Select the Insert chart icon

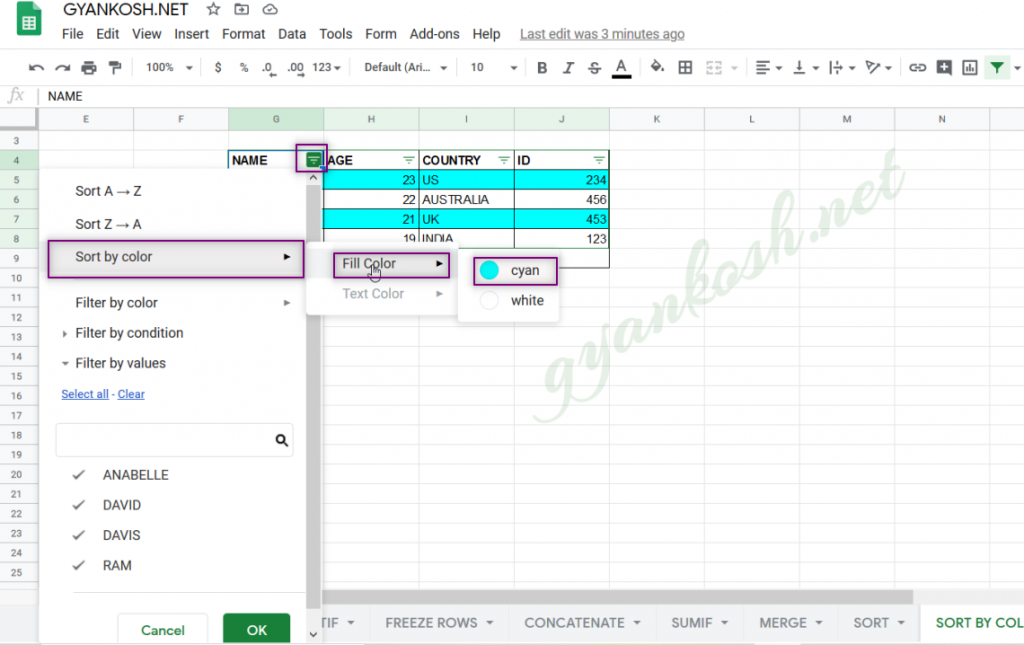970,67
